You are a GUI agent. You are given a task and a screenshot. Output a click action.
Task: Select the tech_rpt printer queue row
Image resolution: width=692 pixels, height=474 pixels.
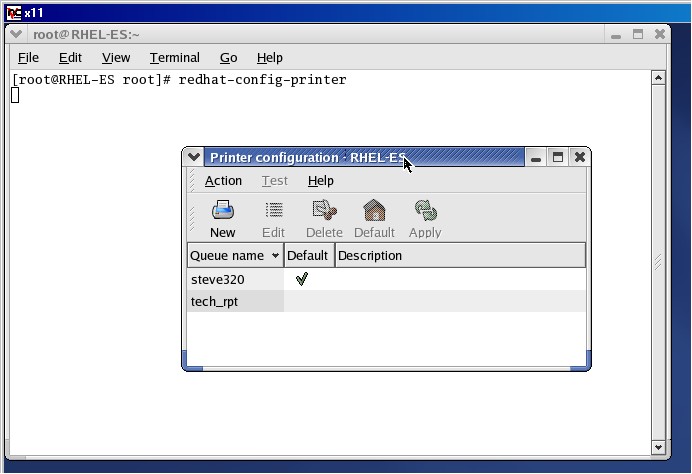[387, 301]
